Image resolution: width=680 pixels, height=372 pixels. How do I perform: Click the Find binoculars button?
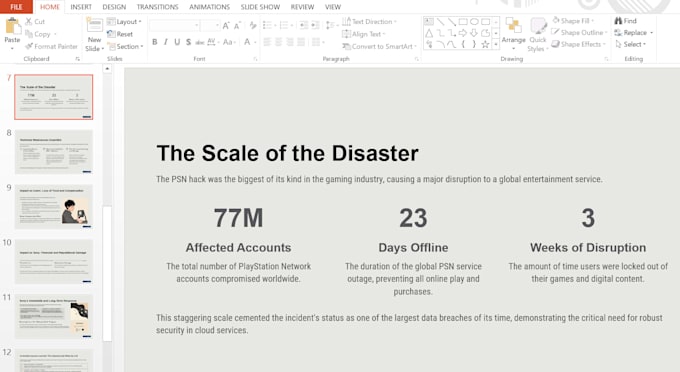[625, 20]
